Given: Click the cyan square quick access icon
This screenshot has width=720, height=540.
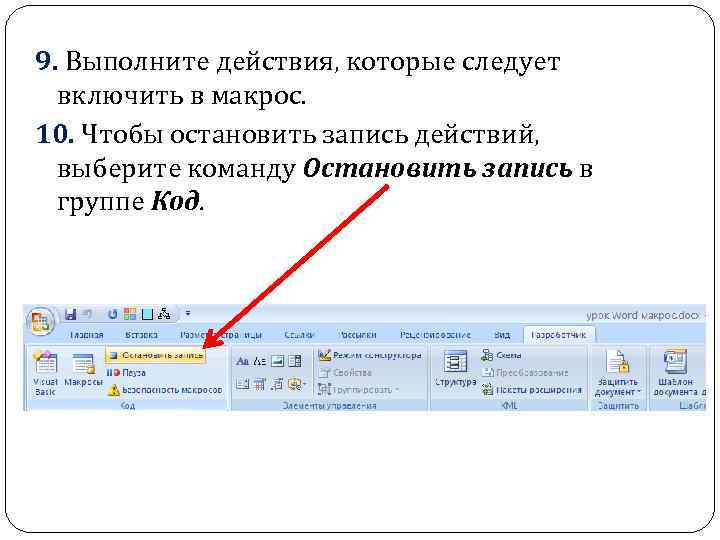Looking at the screenshot, I should (x=147, y=314).
